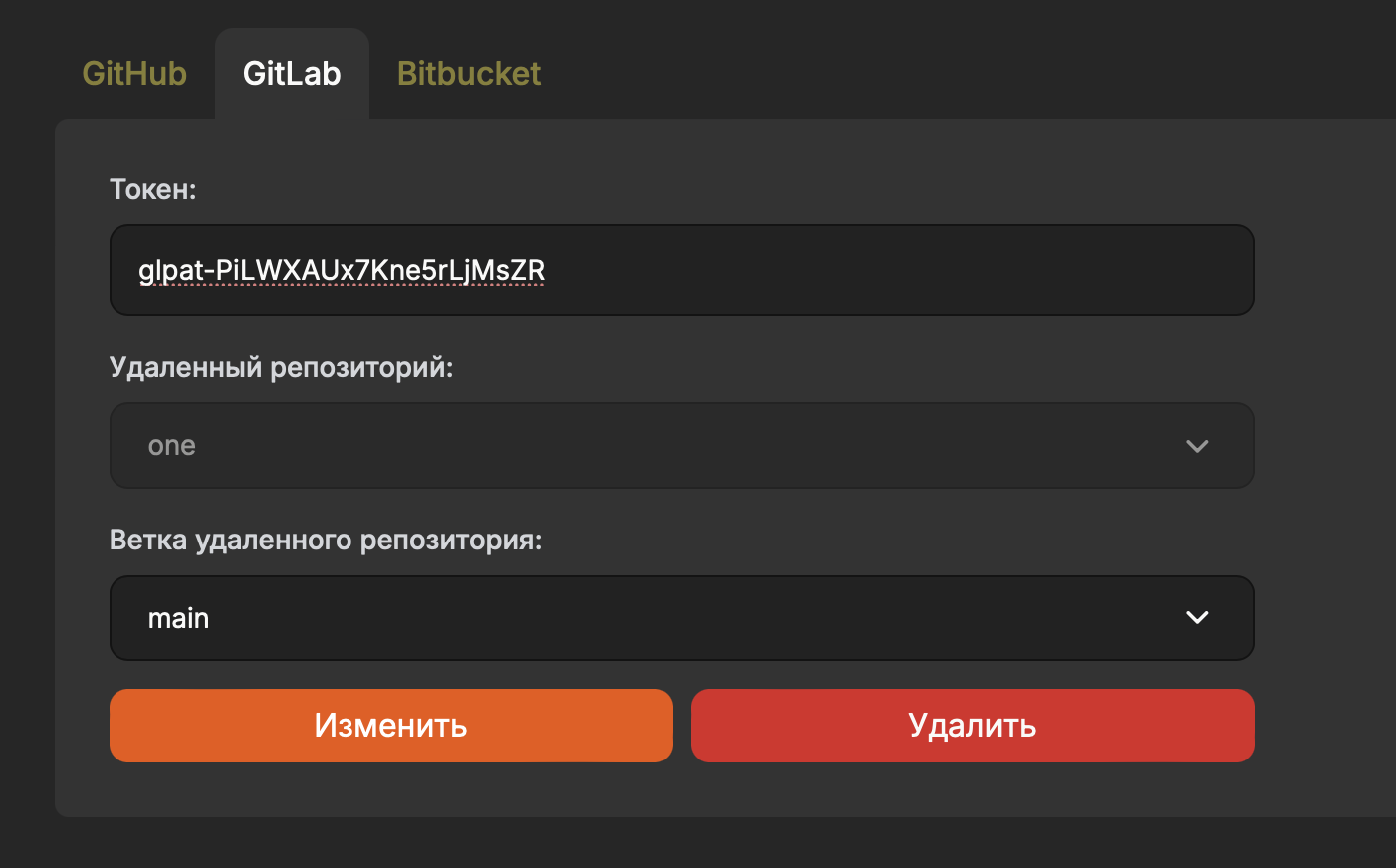Click the empty space in the token field
The image size is (1396, 868).
pyautogui.click(x=896, y=270)
